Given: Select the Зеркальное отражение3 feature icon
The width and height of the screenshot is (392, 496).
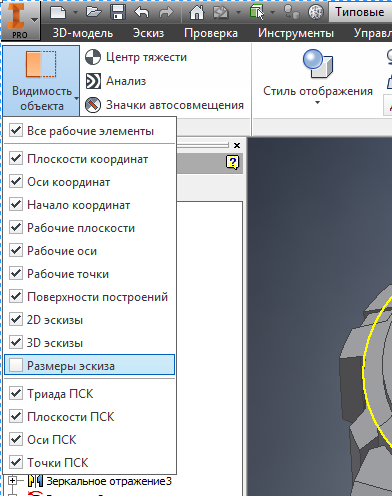Looking at the screenshot, I should tap(35, 481).
